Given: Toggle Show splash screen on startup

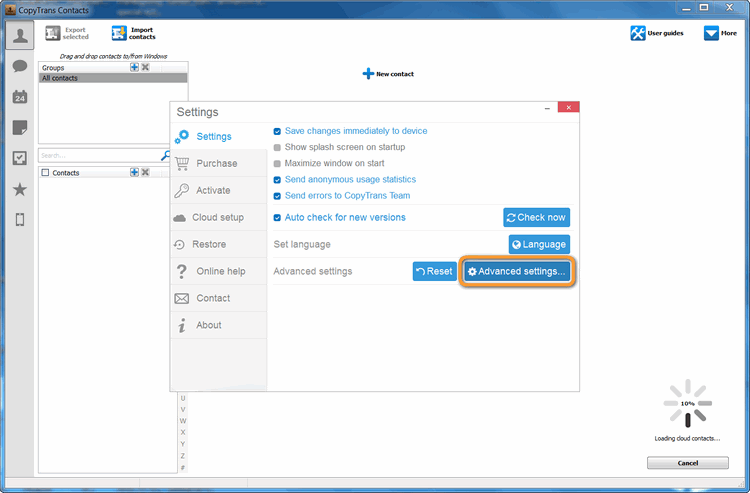Looking at the screenshot, I should coord(277,147).
